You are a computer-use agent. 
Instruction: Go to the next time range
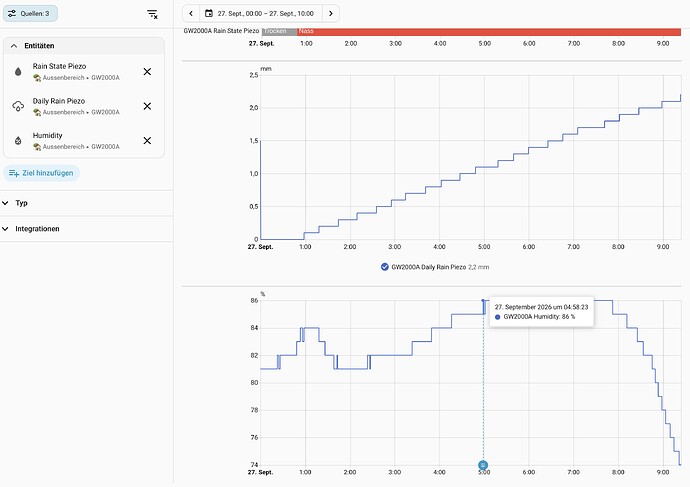click(x=330, y=14)
